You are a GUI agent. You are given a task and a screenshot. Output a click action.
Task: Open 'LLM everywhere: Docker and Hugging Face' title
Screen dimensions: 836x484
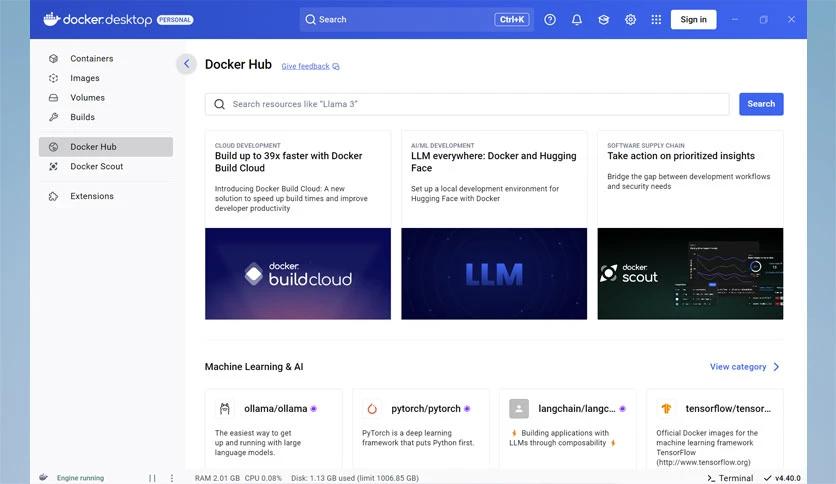(x=494, y=162)
